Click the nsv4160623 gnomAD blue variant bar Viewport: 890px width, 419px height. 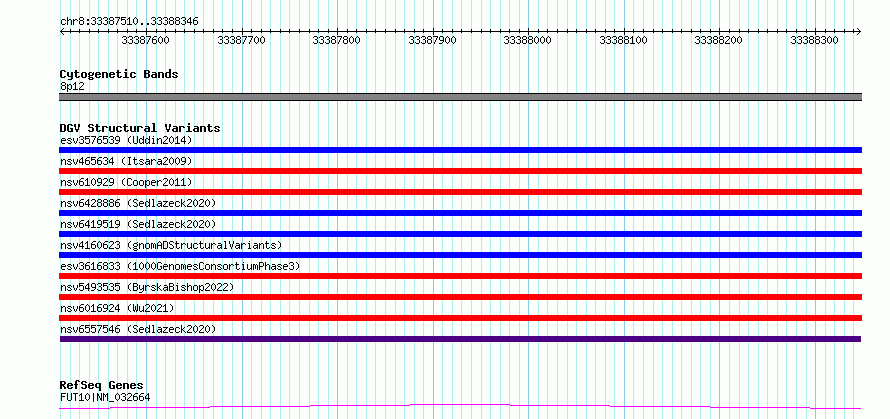(460, 255)
